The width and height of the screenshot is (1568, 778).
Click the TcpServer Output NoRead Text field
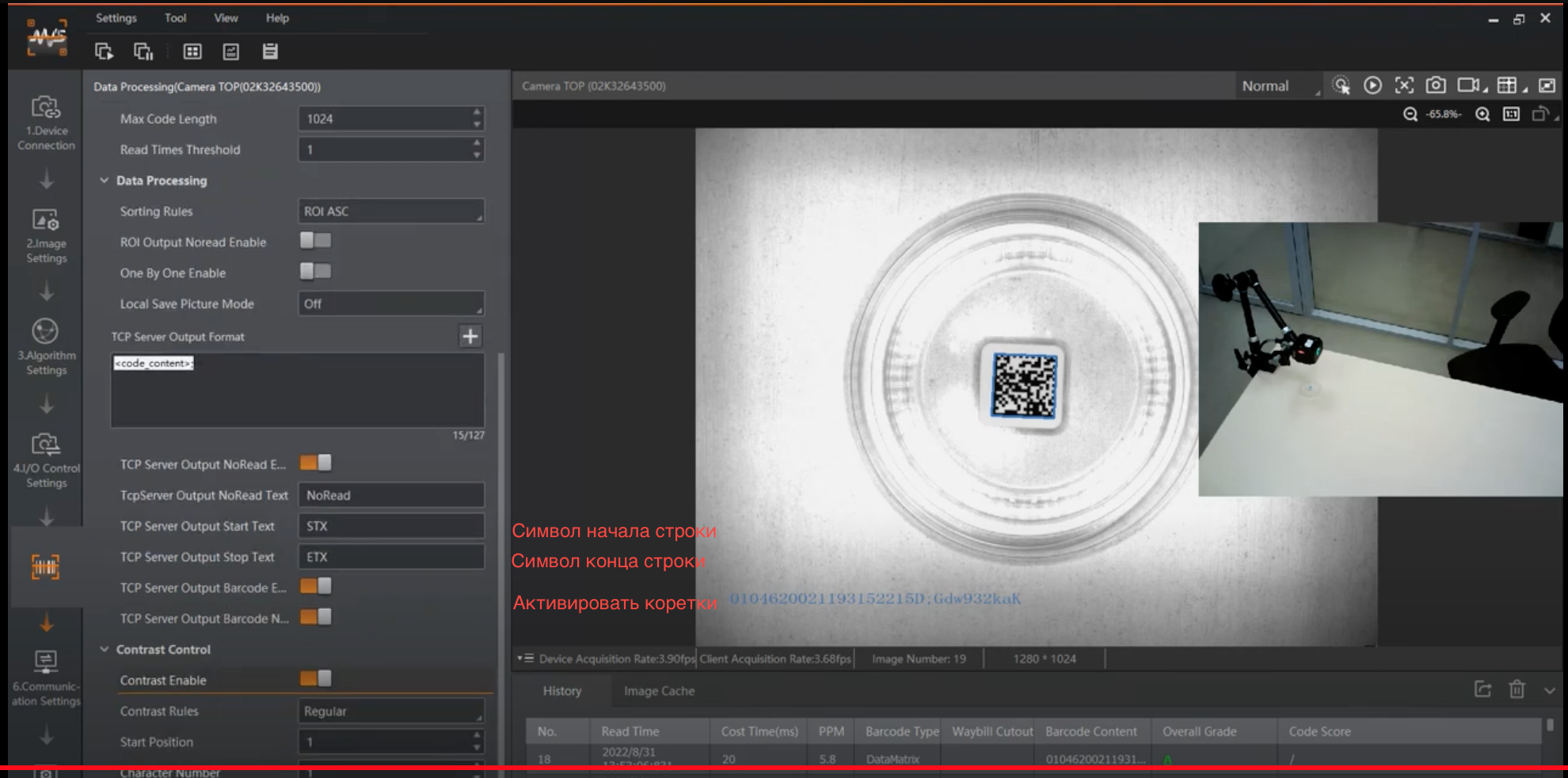pyautogui.click(x=391, y=495)
